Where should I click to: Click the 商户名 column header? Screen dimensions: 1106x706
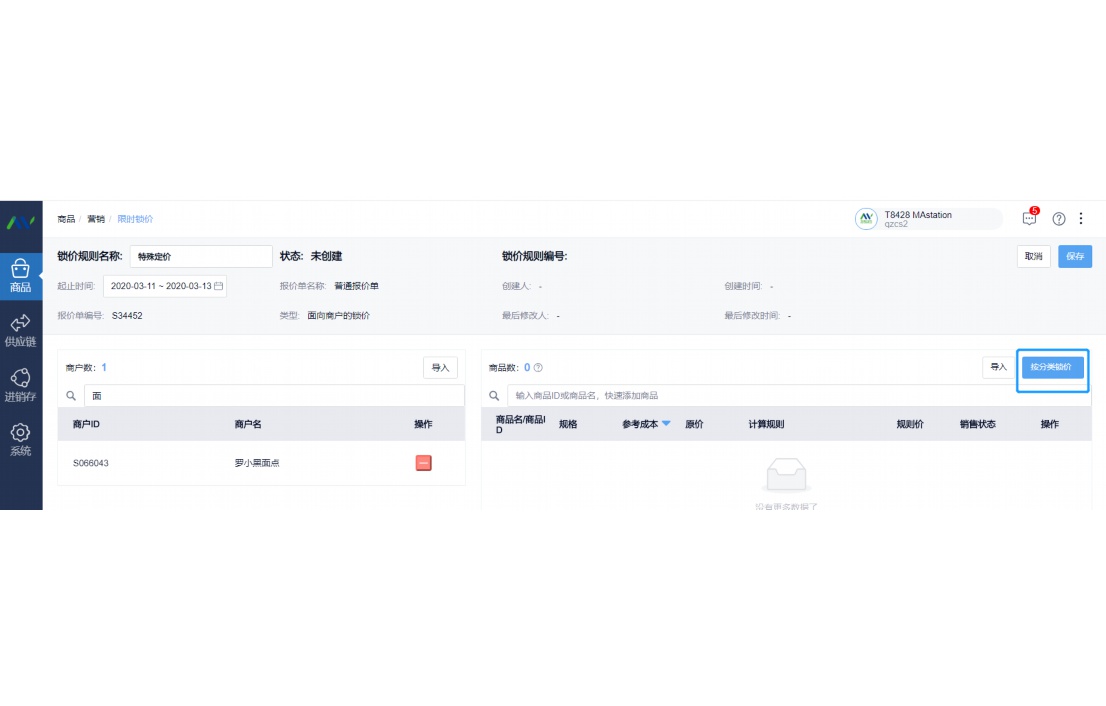(248, 424)
